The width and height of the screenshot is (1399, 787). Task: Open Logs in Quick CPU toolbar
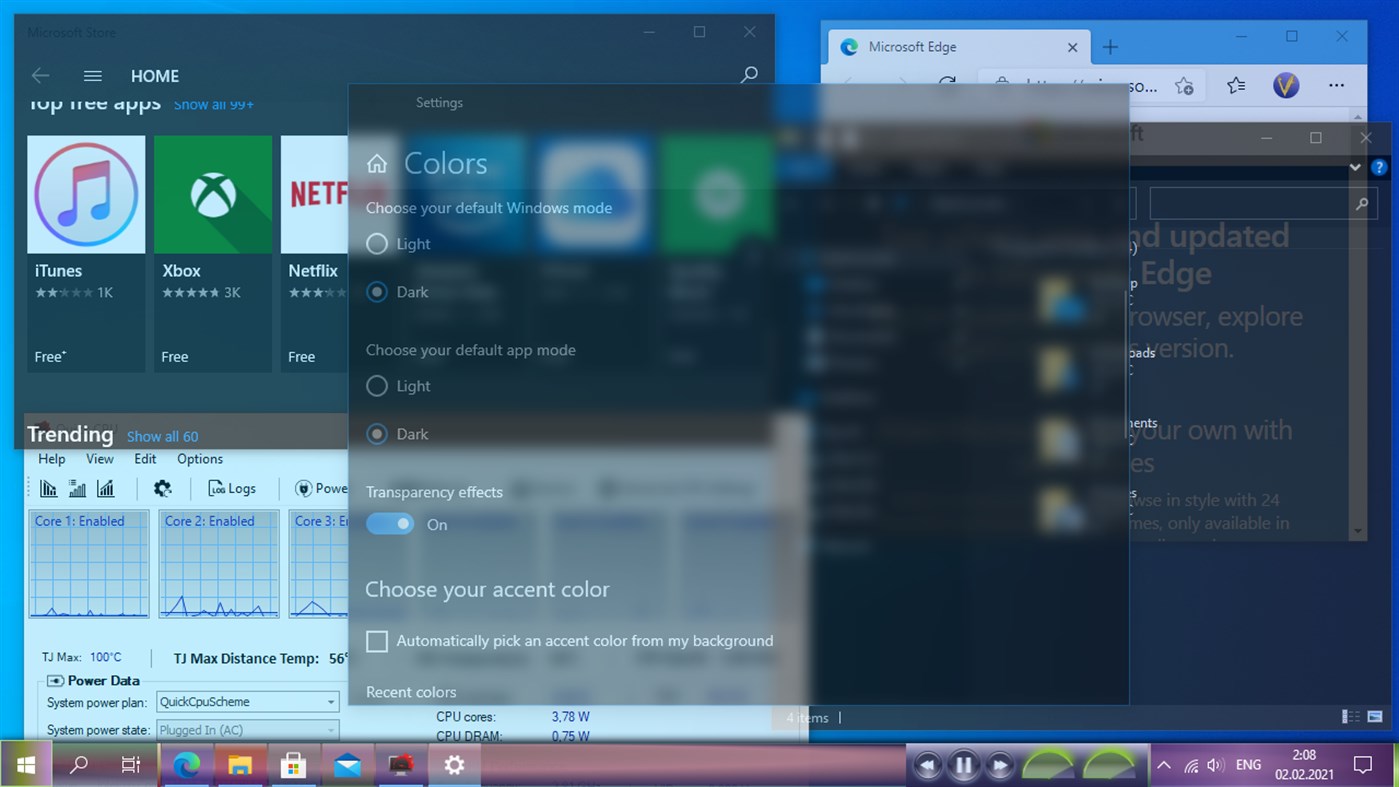(232, 488)
